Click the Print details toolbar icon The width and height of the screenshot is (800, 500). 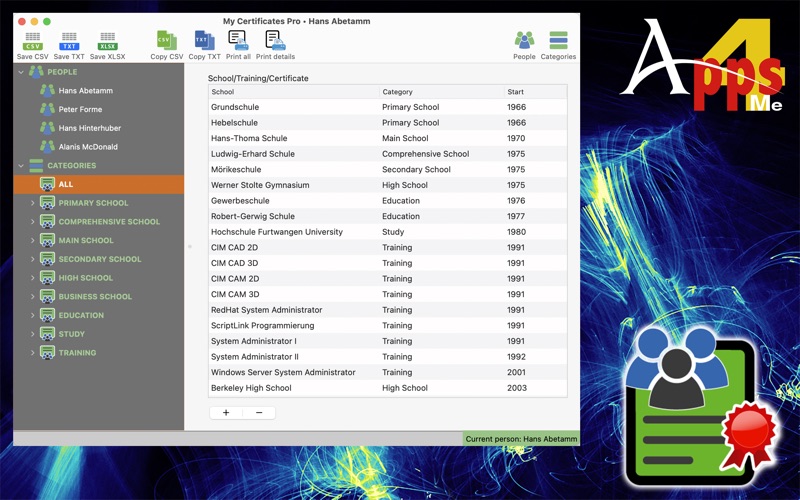(276, 41)
